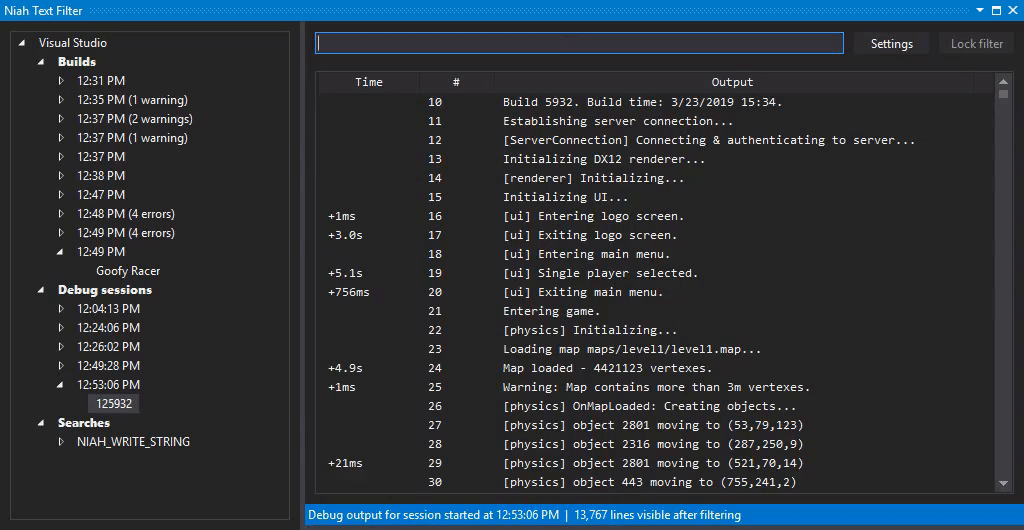The width and height of the screenshot is (1024, 530).
Task: Collapse the Debug sessions group
Action: (42, 290)
